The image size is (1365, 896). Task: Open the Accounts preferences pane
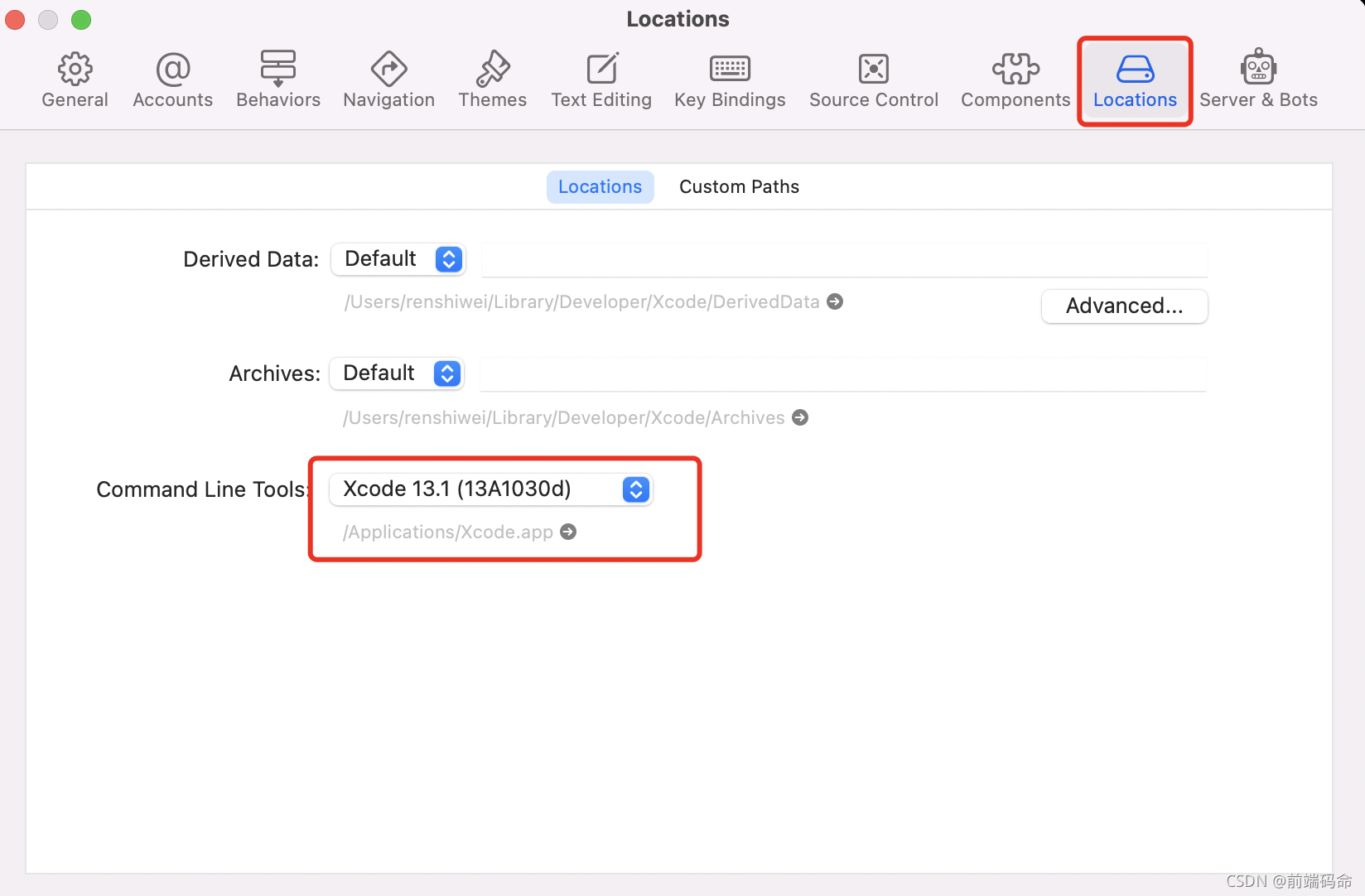[x=172, y=80]
